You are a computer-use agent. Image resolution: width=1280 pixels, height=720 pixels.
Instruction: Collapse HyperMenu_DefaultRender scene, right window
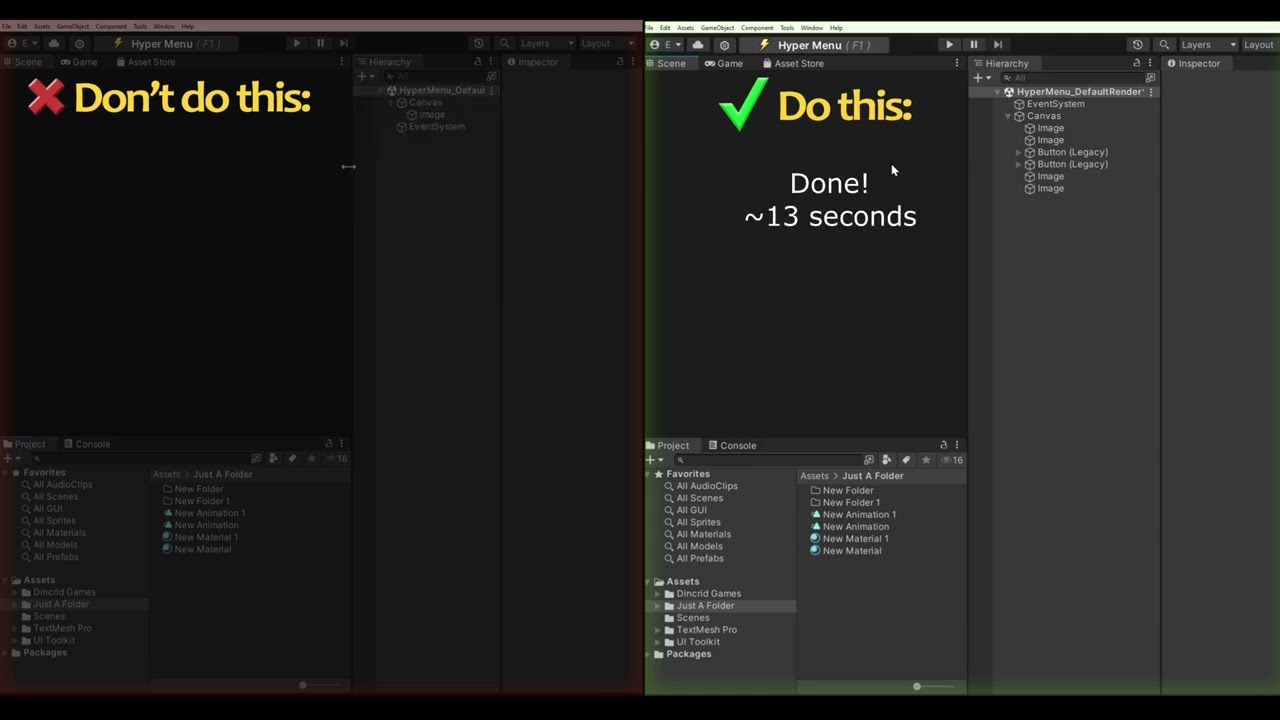click(x=997, y=92)
